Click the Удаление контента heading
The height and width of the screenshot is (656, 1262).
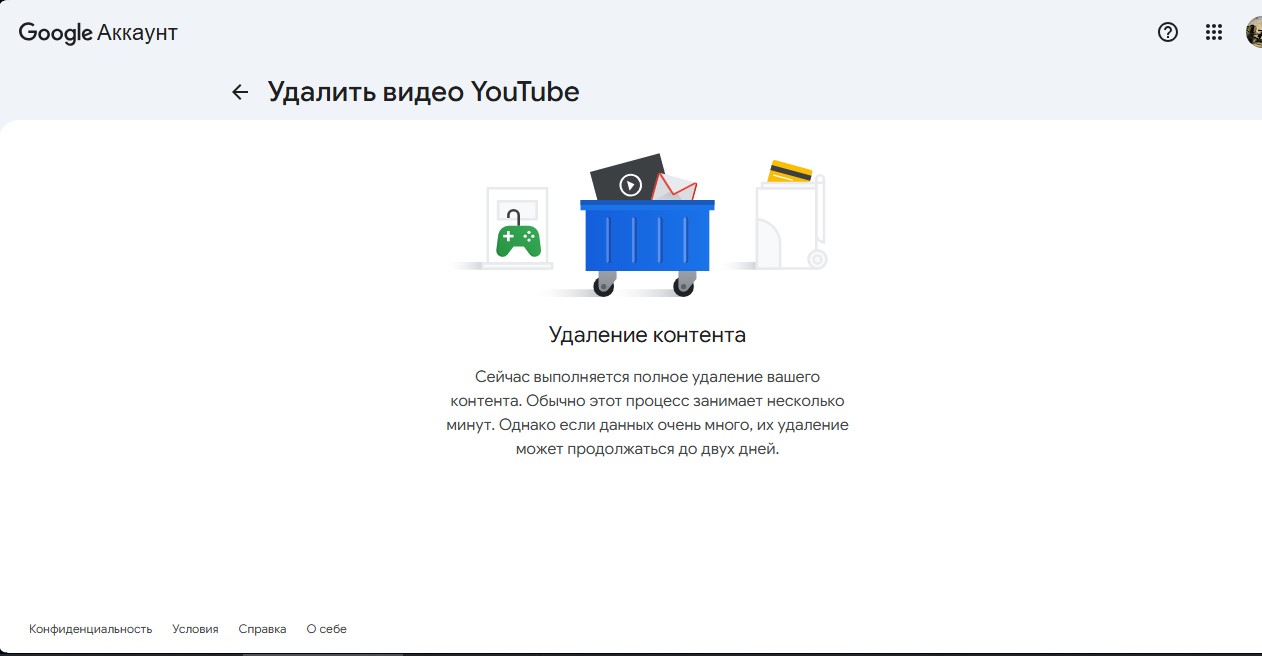coord(647,335)
